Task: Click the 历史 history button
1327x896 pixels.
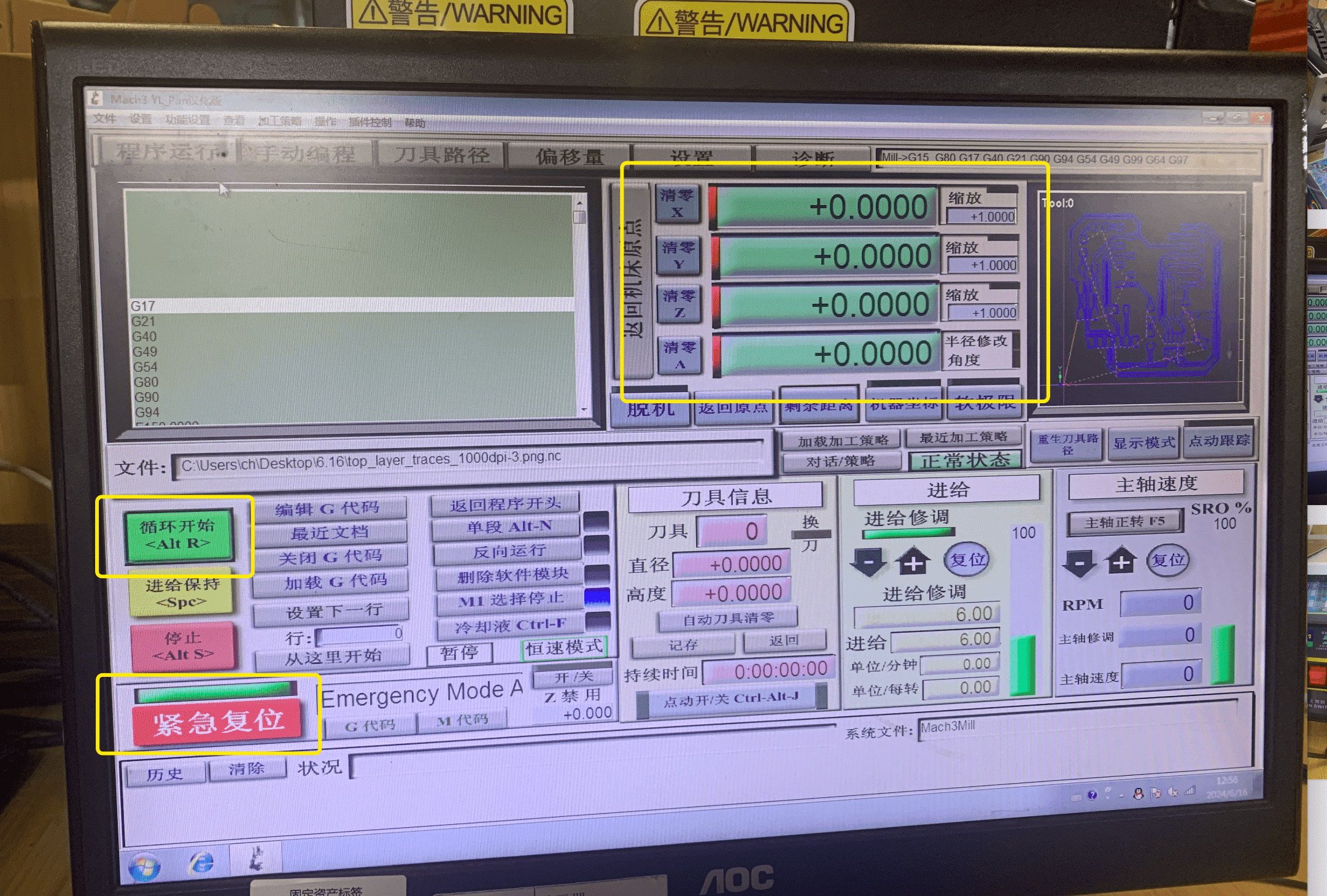Action: pyautogui.click(x=165, y=773)
